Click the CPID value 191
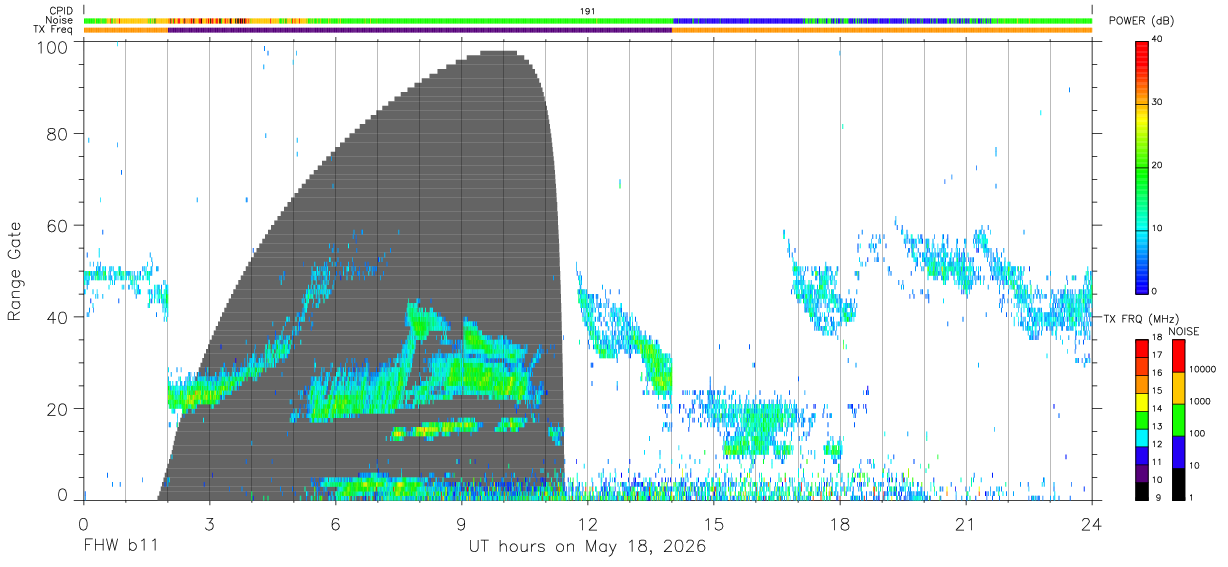The height and width of the screenshot is (567, 1228). [588, 10]
